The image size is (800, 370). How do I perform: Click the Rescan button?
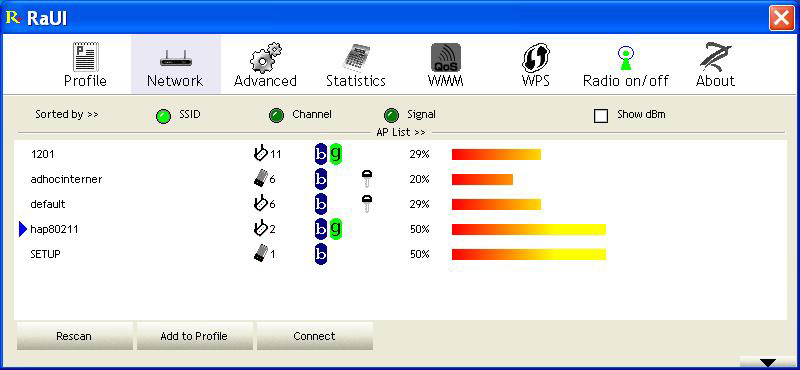(74, 336)
